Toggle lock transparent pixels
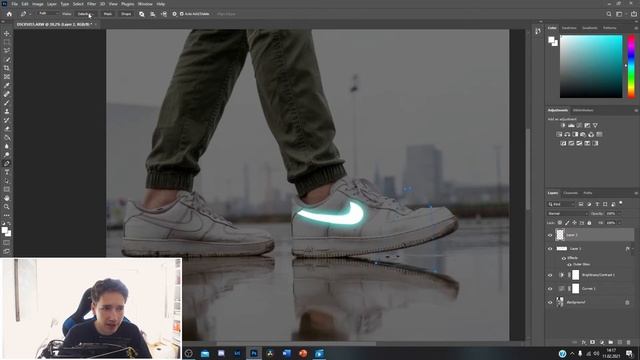This screenshot has height=360, width=640. pyautogui.click(x=560, y=223)
